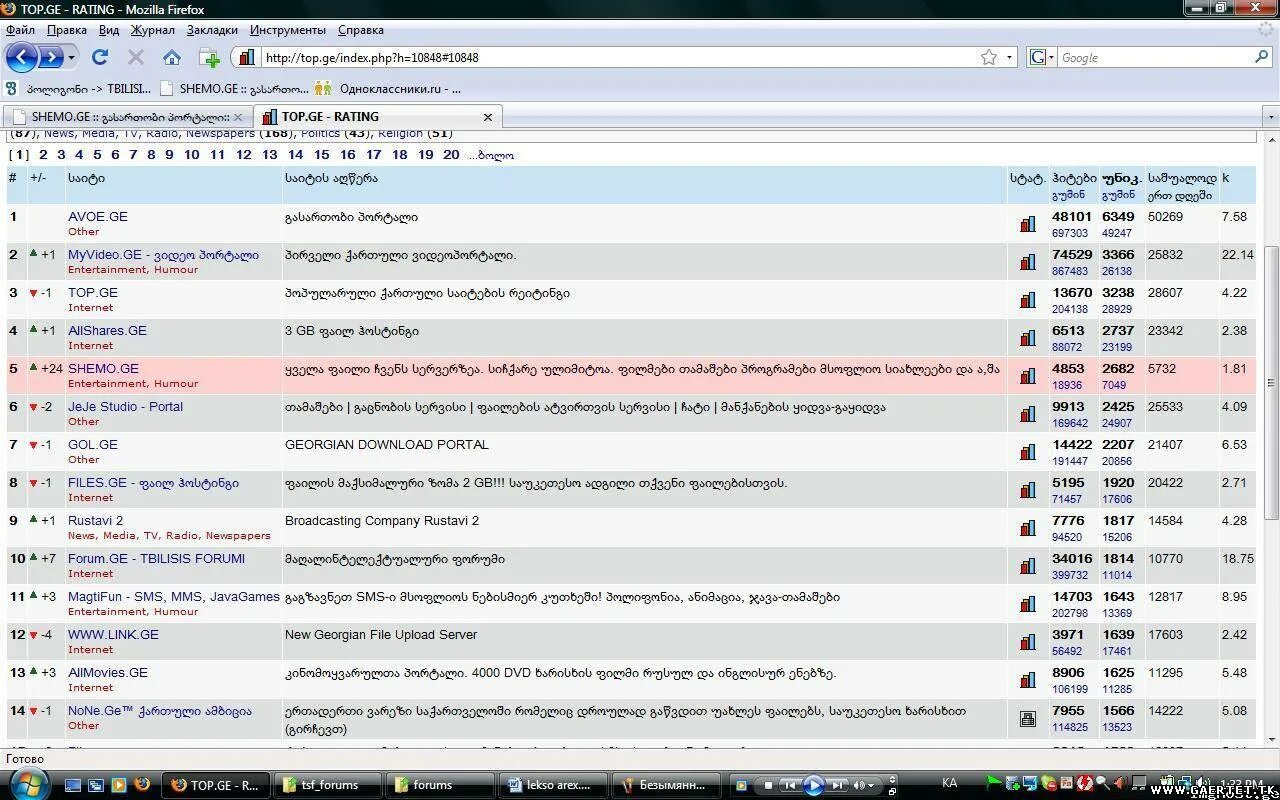Open the Вид menu
Viewport: 1280px width, 800px height.
(x=109, y=30)
